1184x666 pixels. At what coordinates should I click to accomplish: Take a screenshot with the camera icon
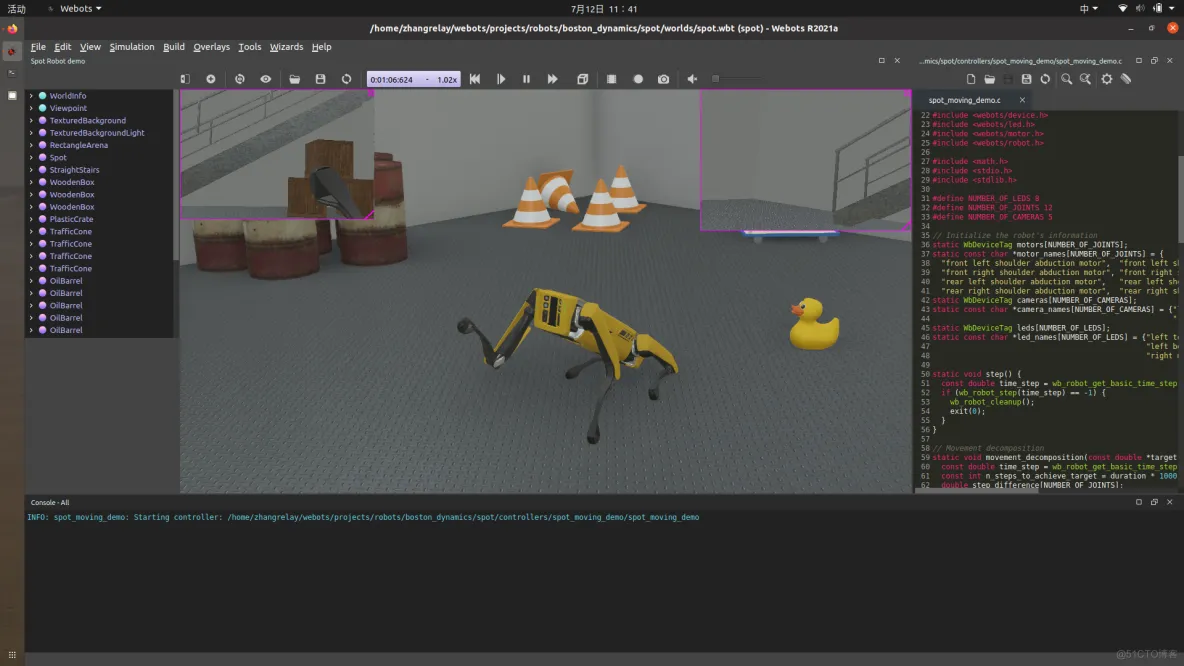point(664,79)
